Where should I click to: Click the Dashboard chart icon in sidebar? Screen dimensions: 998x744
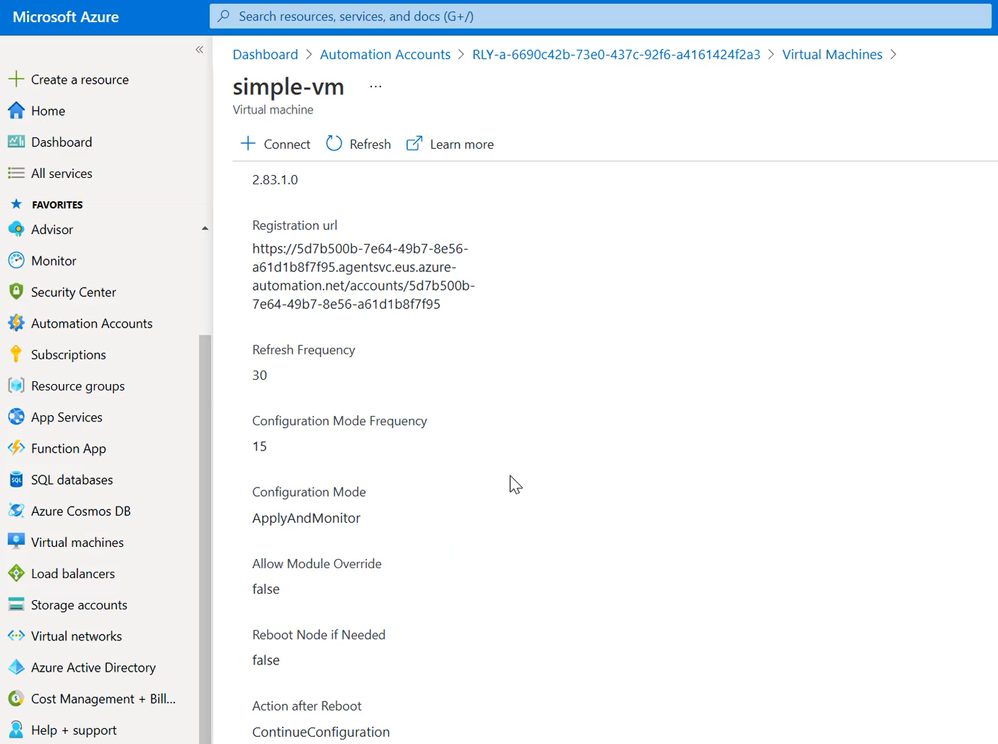[x=16, y=142]
